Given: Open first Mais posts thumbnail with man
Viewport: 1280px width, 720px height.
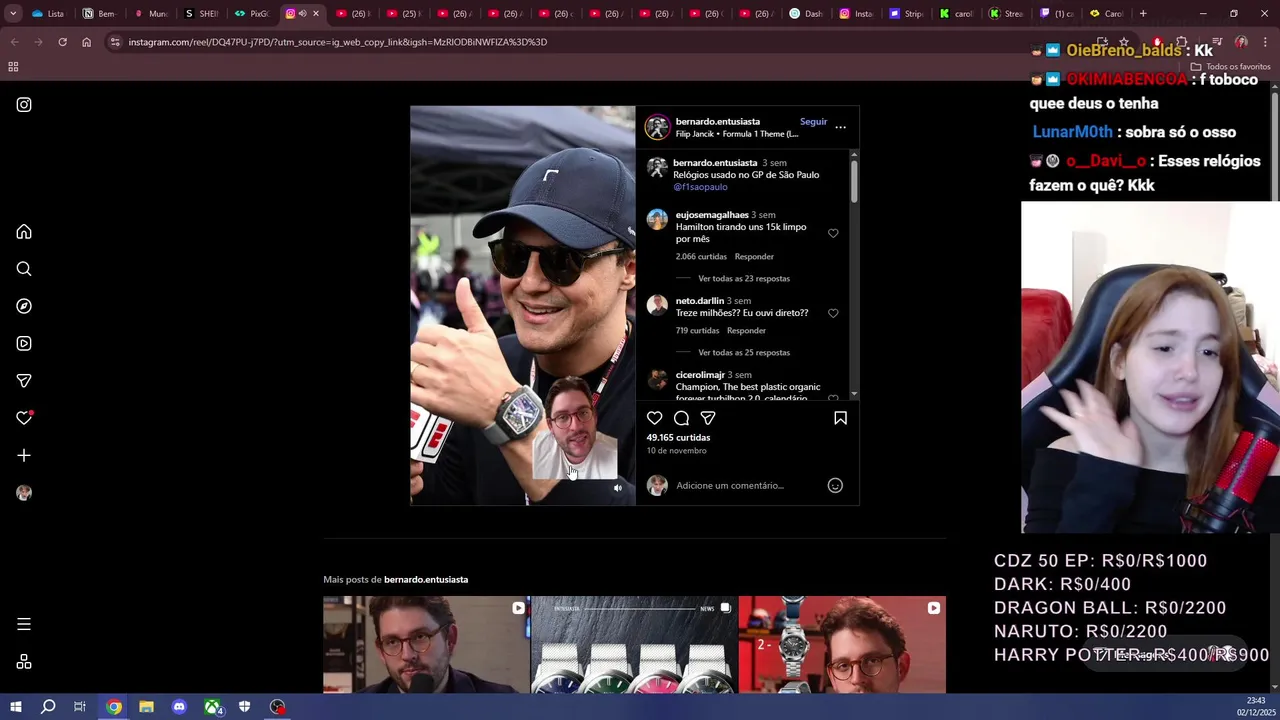Looking at the screenshot, I should pyautogui.click(x=426, y=645).
